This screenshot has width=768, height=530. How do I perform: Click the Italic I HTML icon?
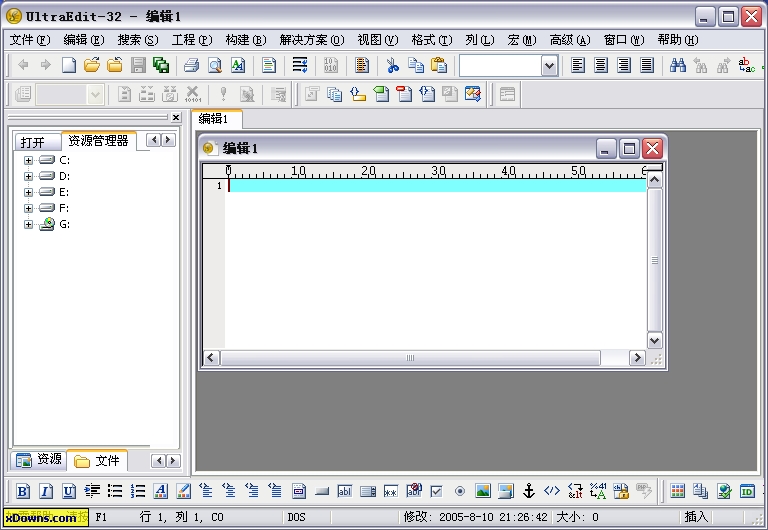pyautogui.click(x=46, y=491)
